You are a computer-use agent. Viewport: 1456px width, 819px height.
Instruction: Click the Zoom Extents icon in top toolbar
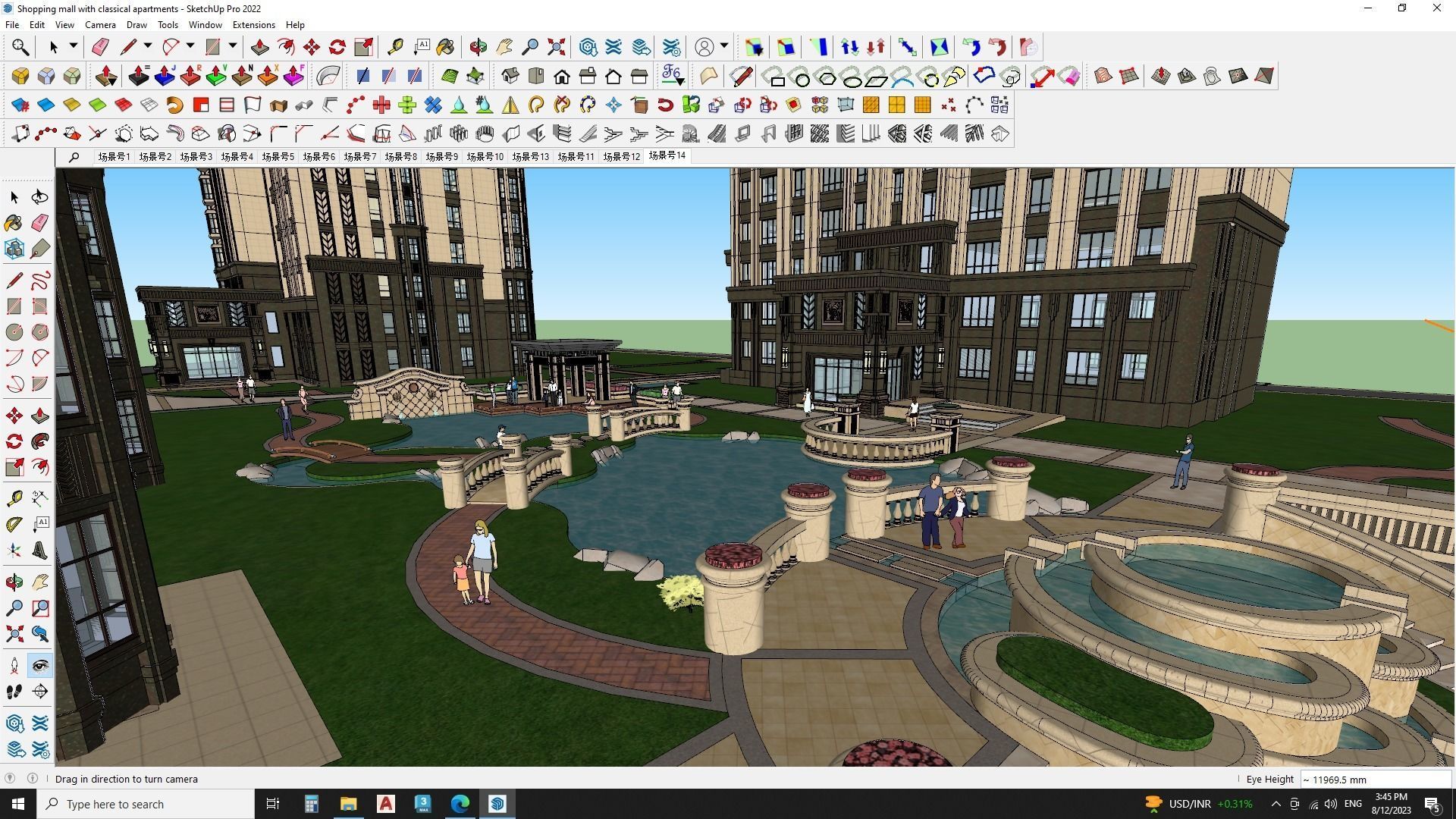click(x=556, y=47)
